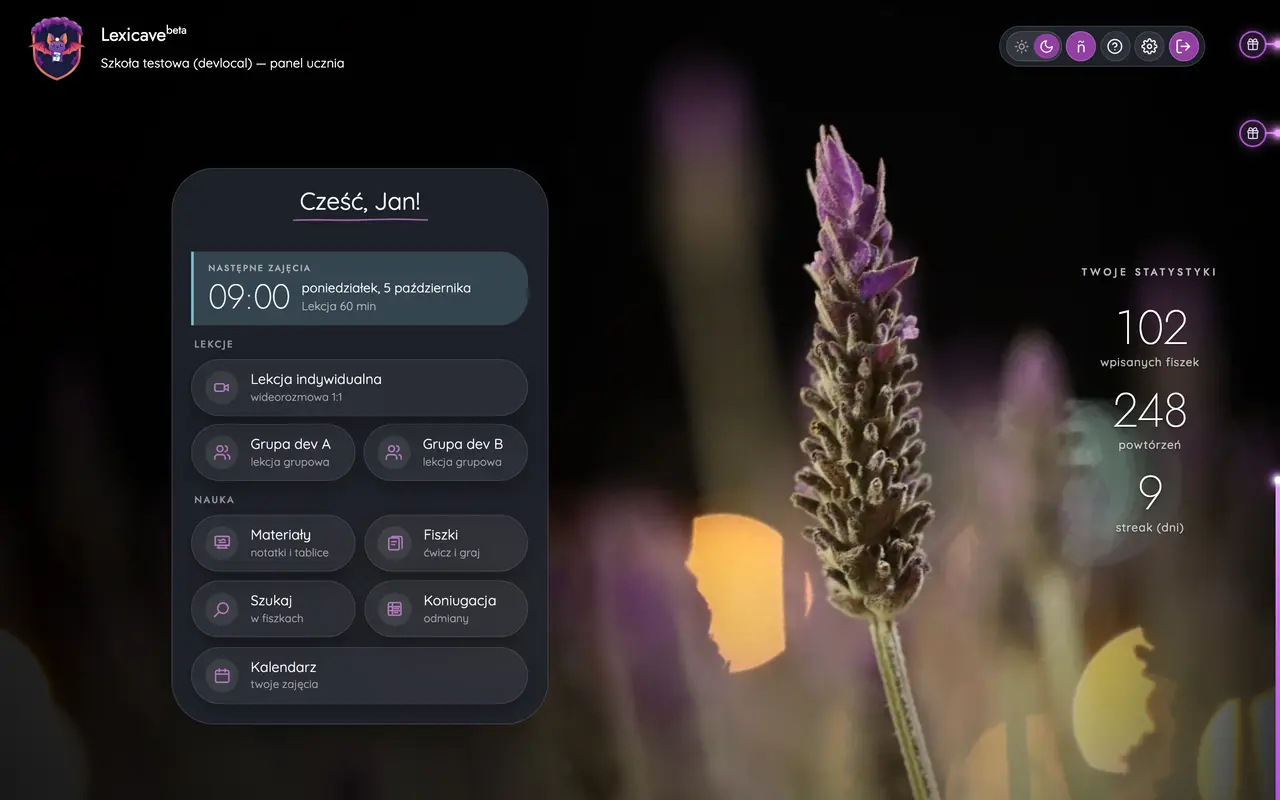Open Fiszki via its flashcard icon
This screenshot has width=1280, height=800.
coord(395,543)
